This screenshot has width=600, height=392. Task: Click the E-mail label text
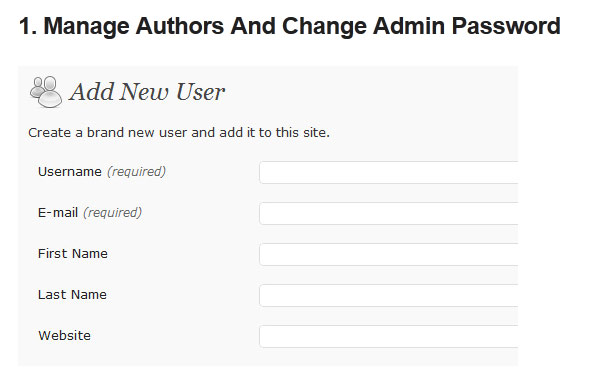click(58, 212)
